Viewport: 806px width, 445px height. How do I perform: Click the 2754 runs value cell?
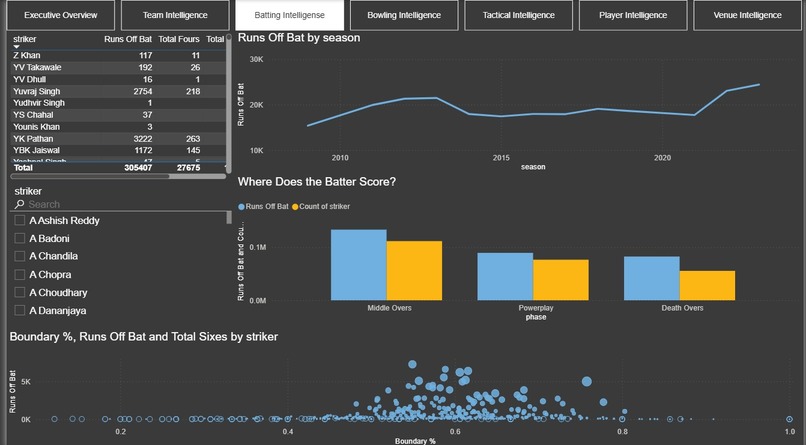pos(142,91)
